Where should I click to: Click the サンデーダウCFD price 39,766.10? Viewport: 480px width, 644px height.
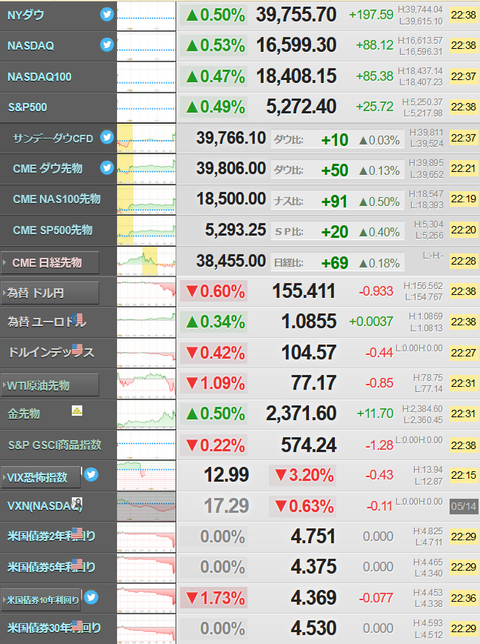[x=231, y=138]
